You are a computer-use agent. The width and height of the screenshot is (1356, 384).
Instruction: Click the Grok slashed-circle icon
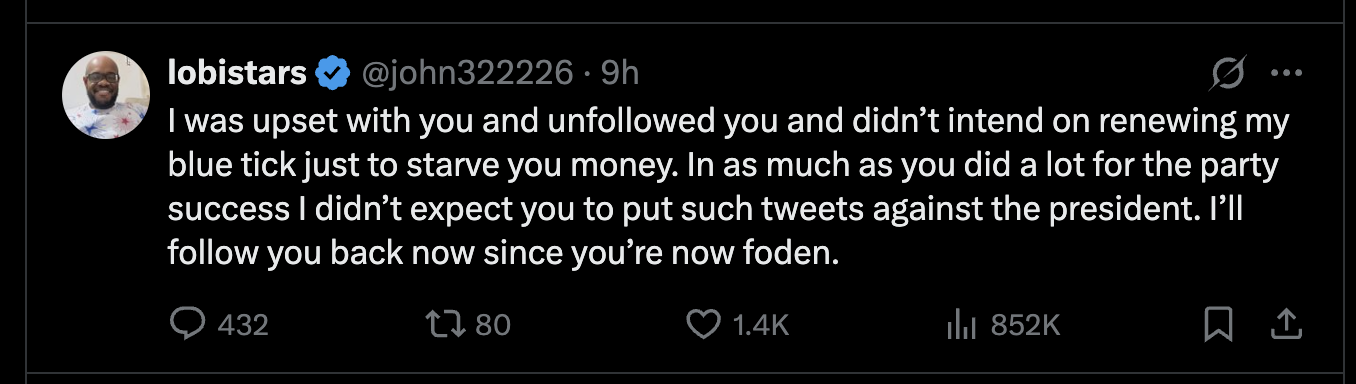click(1228, 73)
